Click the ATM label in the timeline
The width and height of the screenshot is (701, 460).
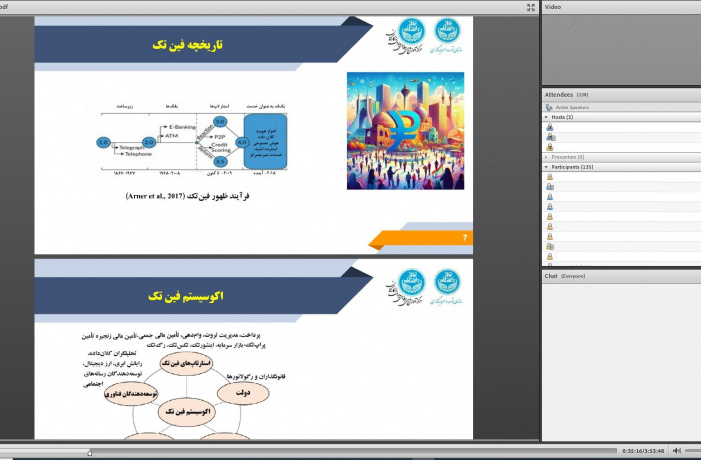[171, 135]
